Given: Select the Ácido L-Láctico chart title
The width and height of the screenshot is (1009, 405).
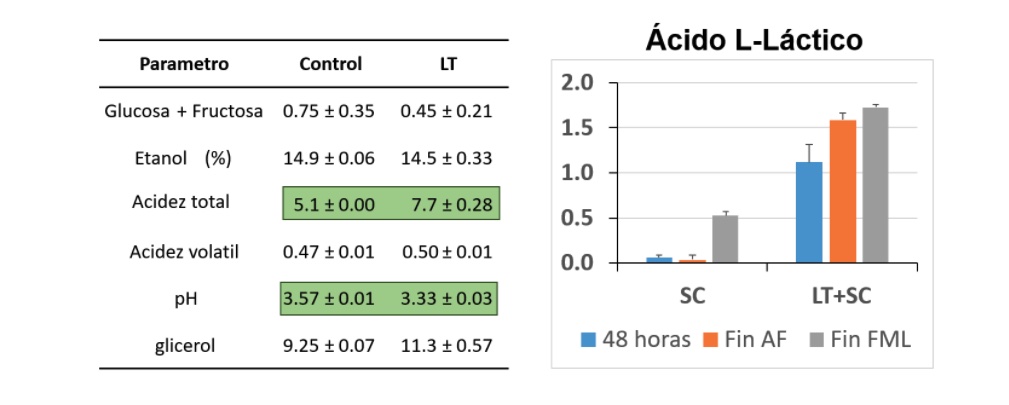Looking at the screenshot, I should tap(754, 40).
